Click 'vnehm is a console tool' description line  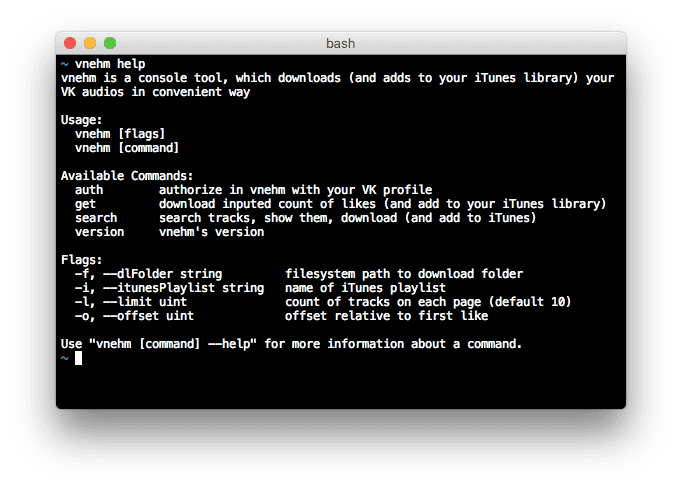(338, 78)
